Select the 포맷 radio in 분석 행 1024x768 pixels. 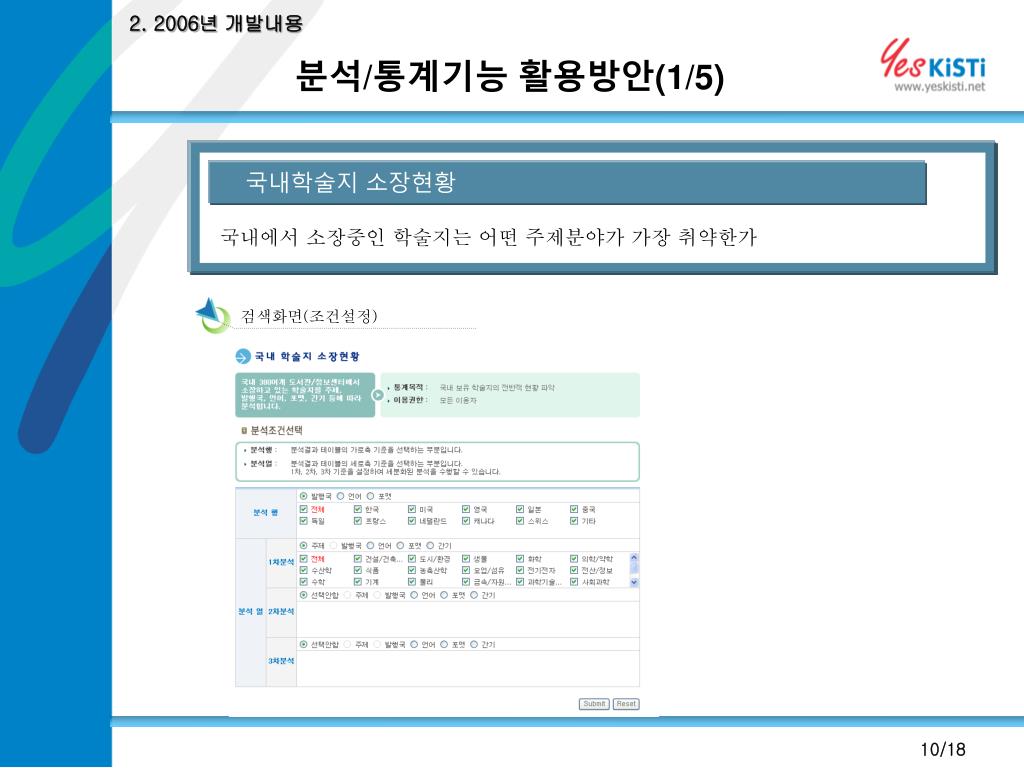coord(370,496)
